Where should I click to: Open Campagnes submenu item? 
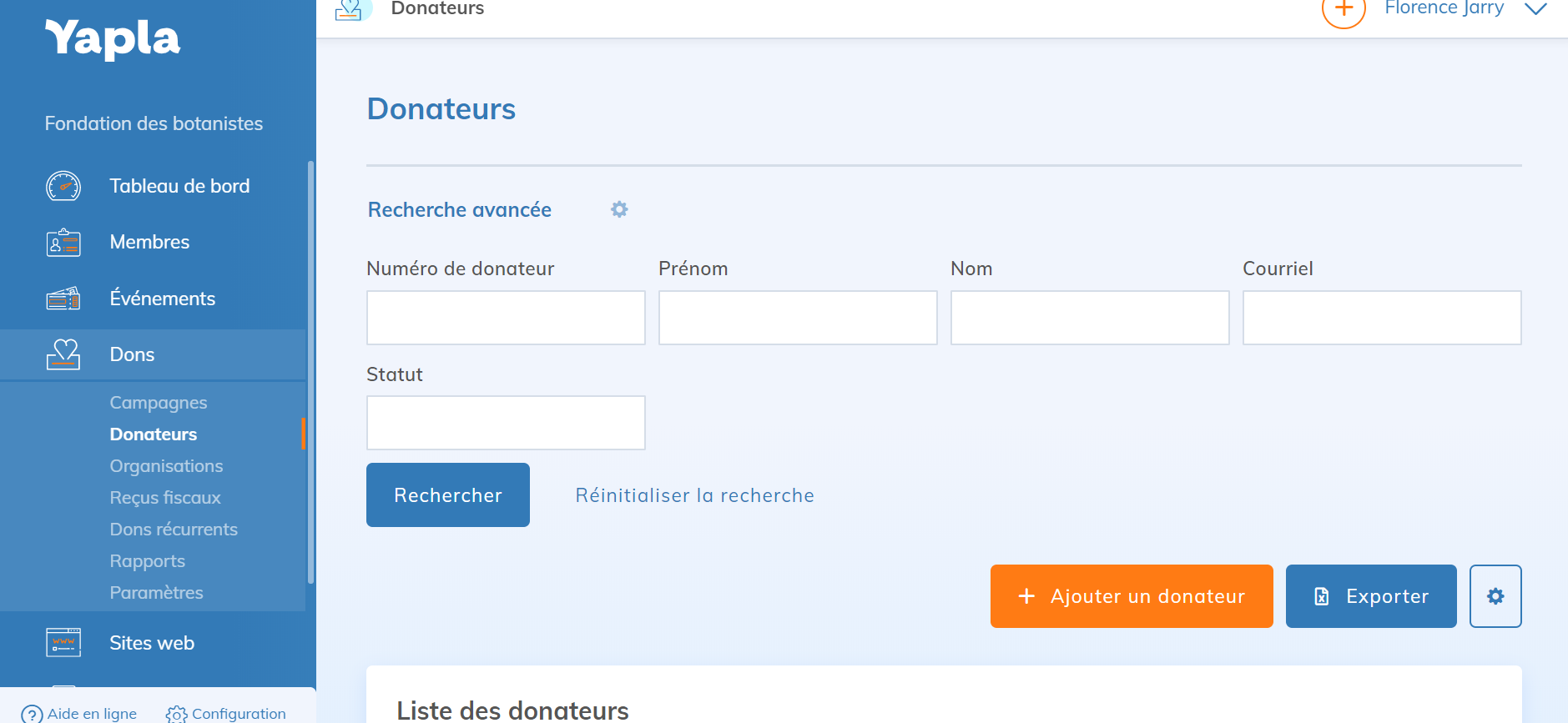[x=159, y=403]
